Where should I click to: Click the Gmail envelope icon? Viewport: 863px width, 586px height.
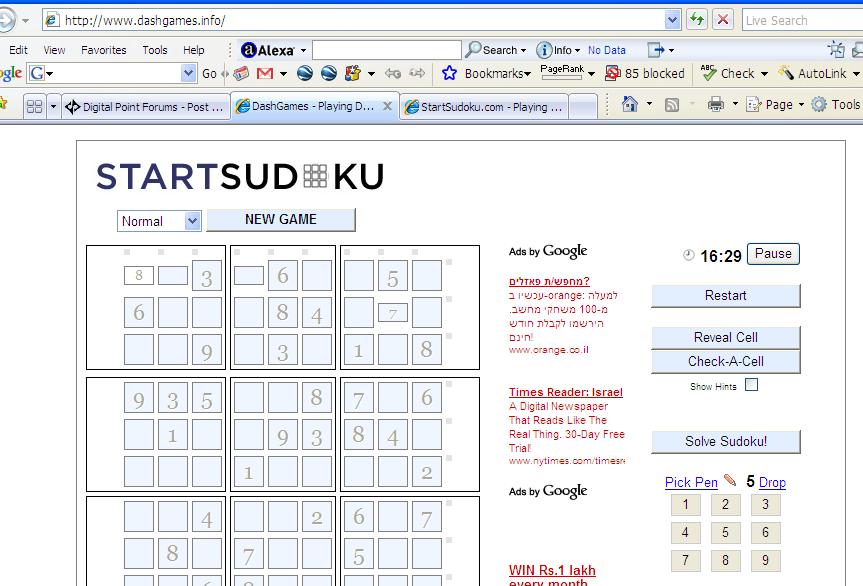click(x=265, y=73)
